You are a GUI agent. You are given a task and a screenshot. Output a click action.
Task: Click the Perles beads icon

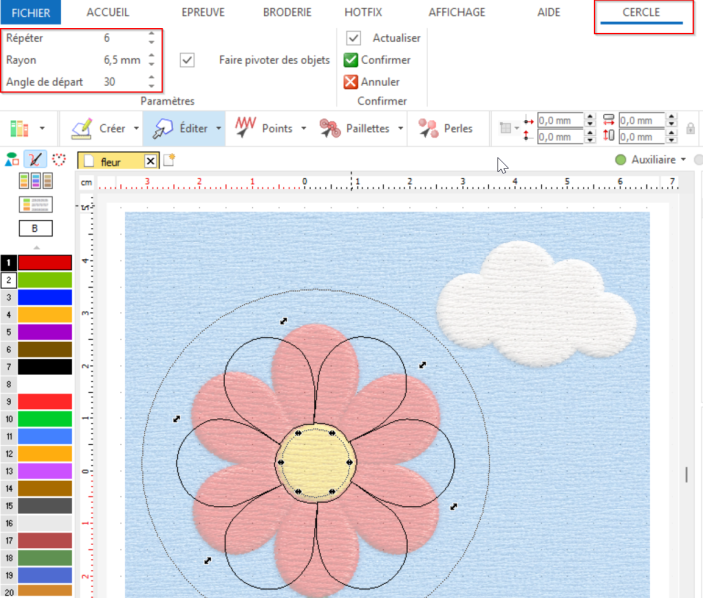tap(428, 128)
